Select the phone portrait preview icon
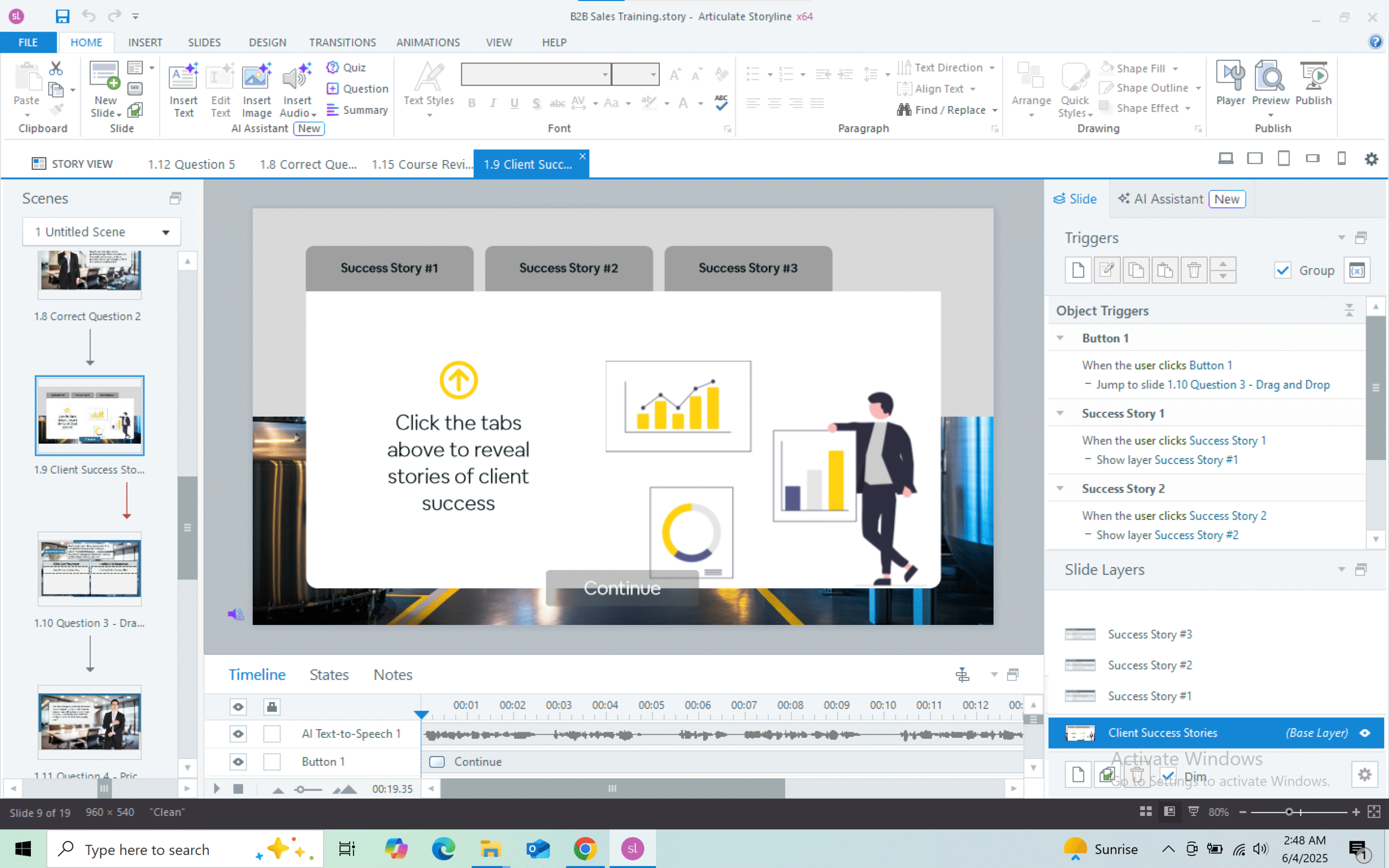Viewport: 1389px width, 868px height. coord(1341,158)
